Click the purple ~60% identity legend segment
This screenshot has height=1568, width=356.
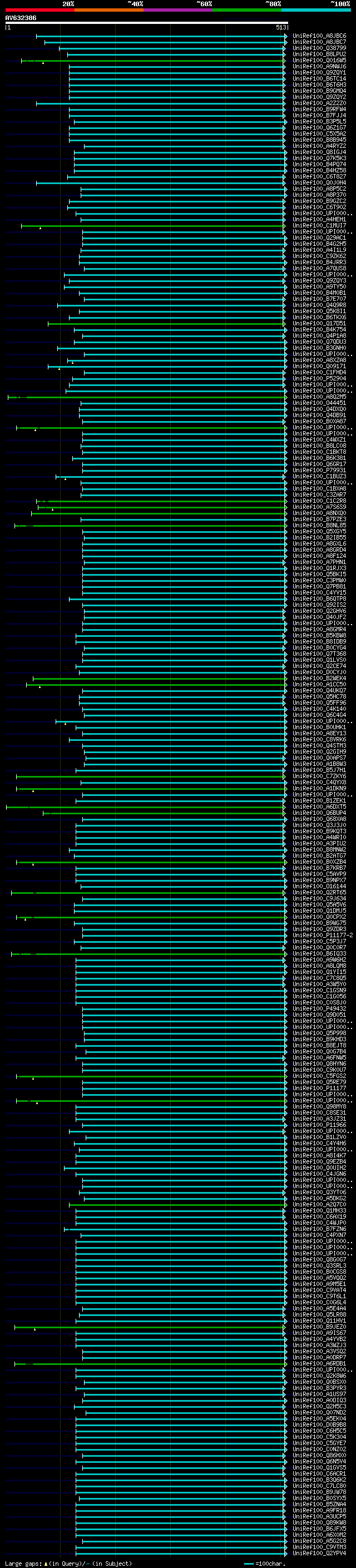coord(177,10)
